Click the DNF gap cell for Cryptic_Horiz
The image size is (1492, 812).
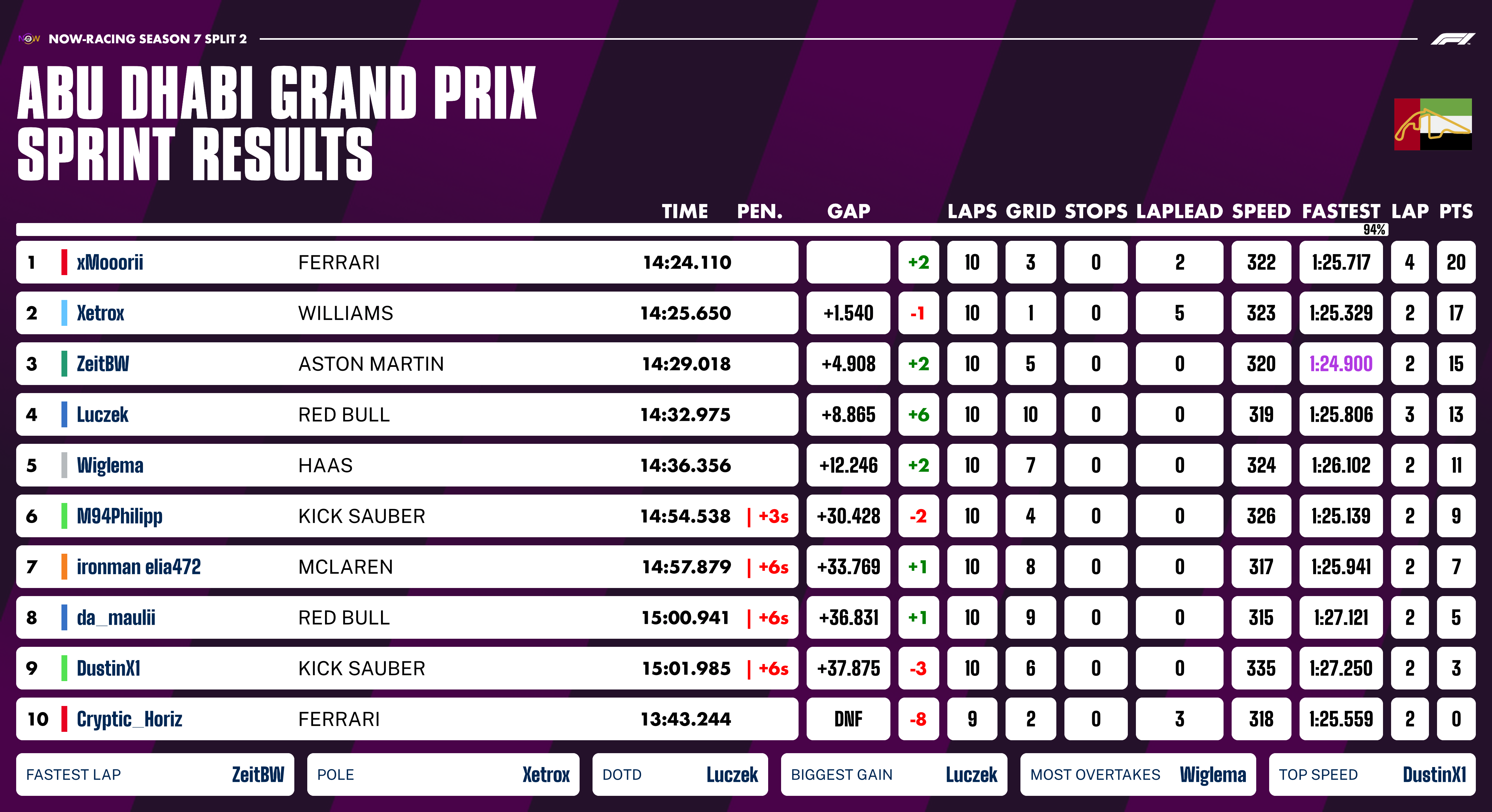[848, 719]
